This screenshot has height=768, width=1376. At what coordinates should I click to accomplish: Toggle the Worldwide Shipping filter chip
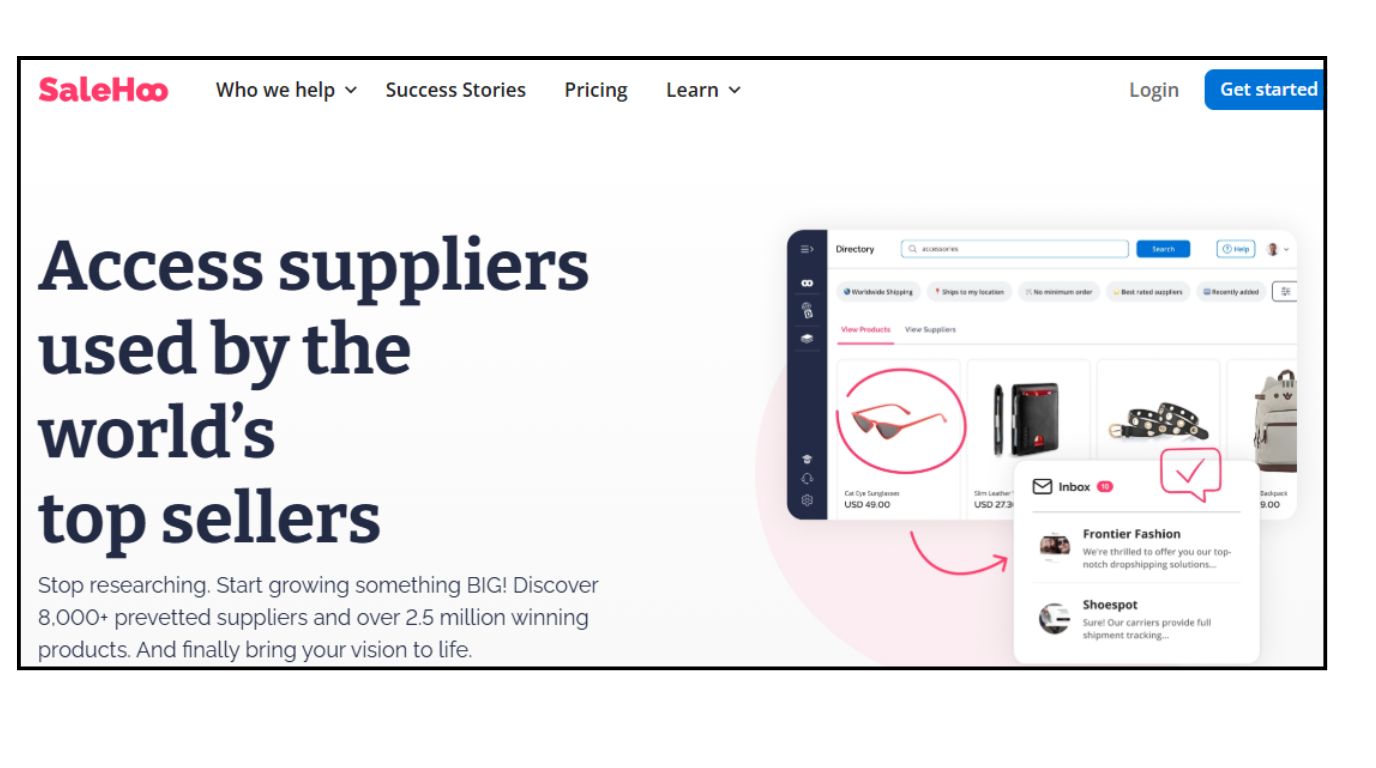878,292
